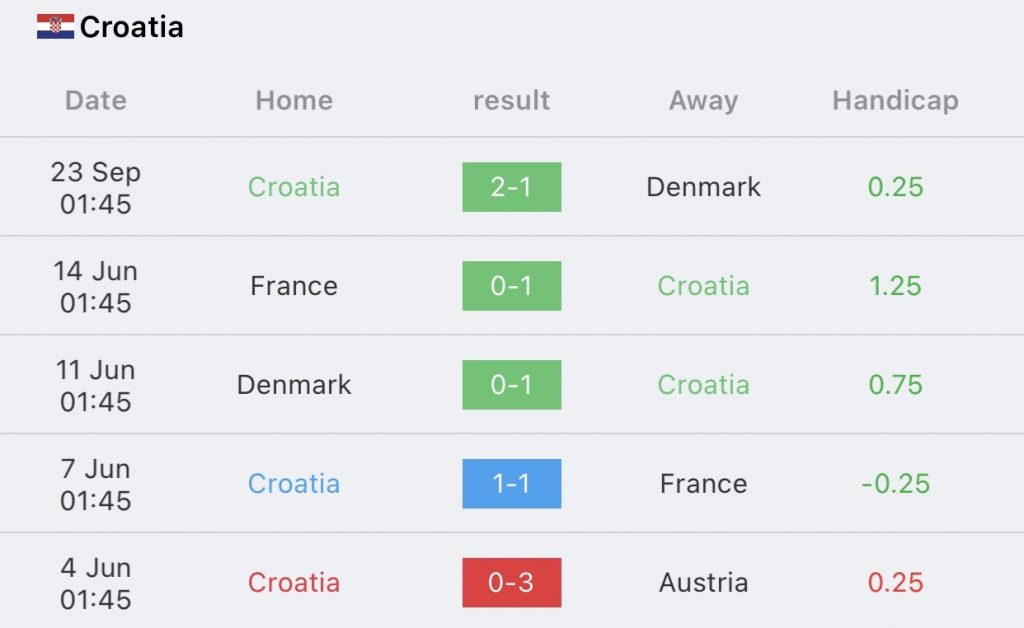Open France away team on 7 Jun
Viewport: 1024px width, 628px height.
point(703,484)
